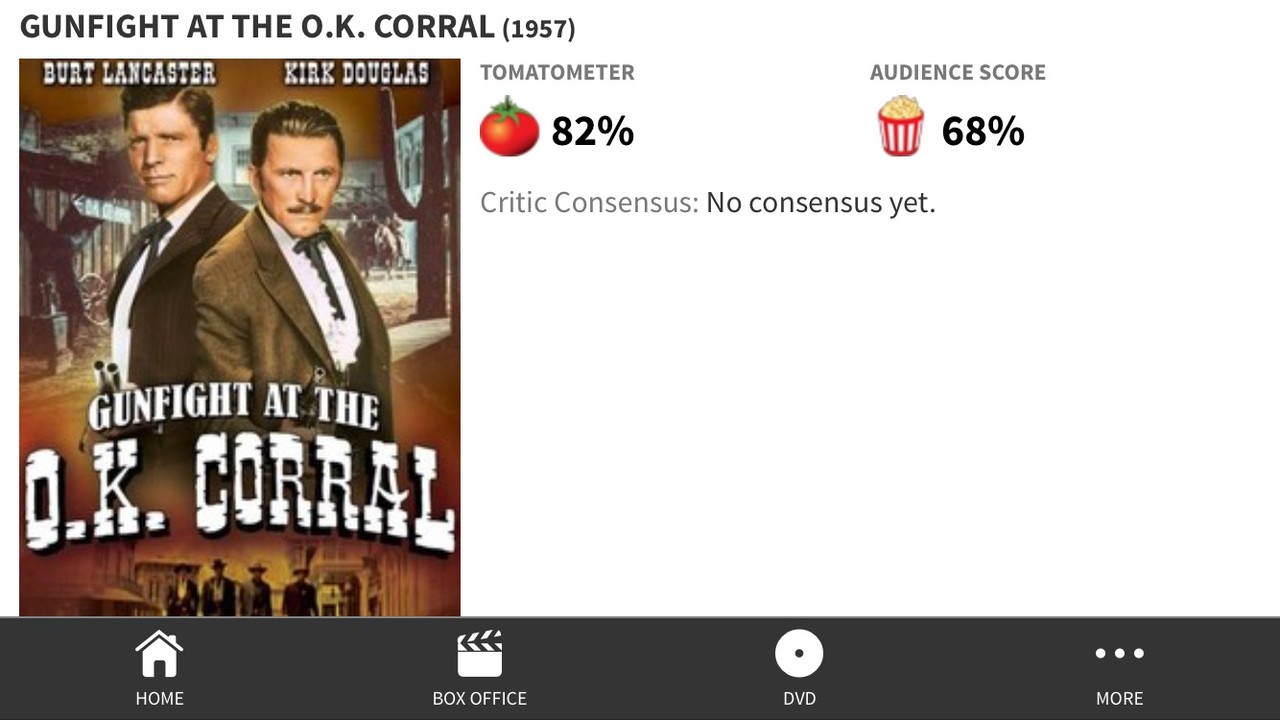This screenshot has width=1280, height=720.
Task: Tap Kirk Douglas's name on the poster
Action: 356,74
